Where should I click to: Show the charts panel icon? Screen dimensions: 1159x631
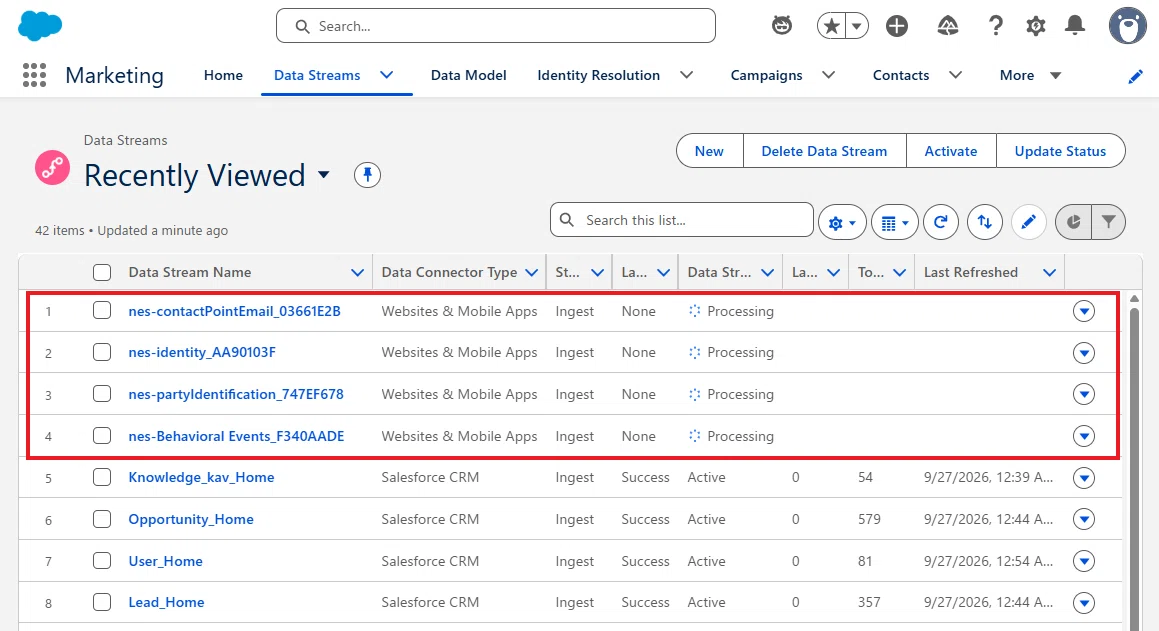pos(1074,222)
